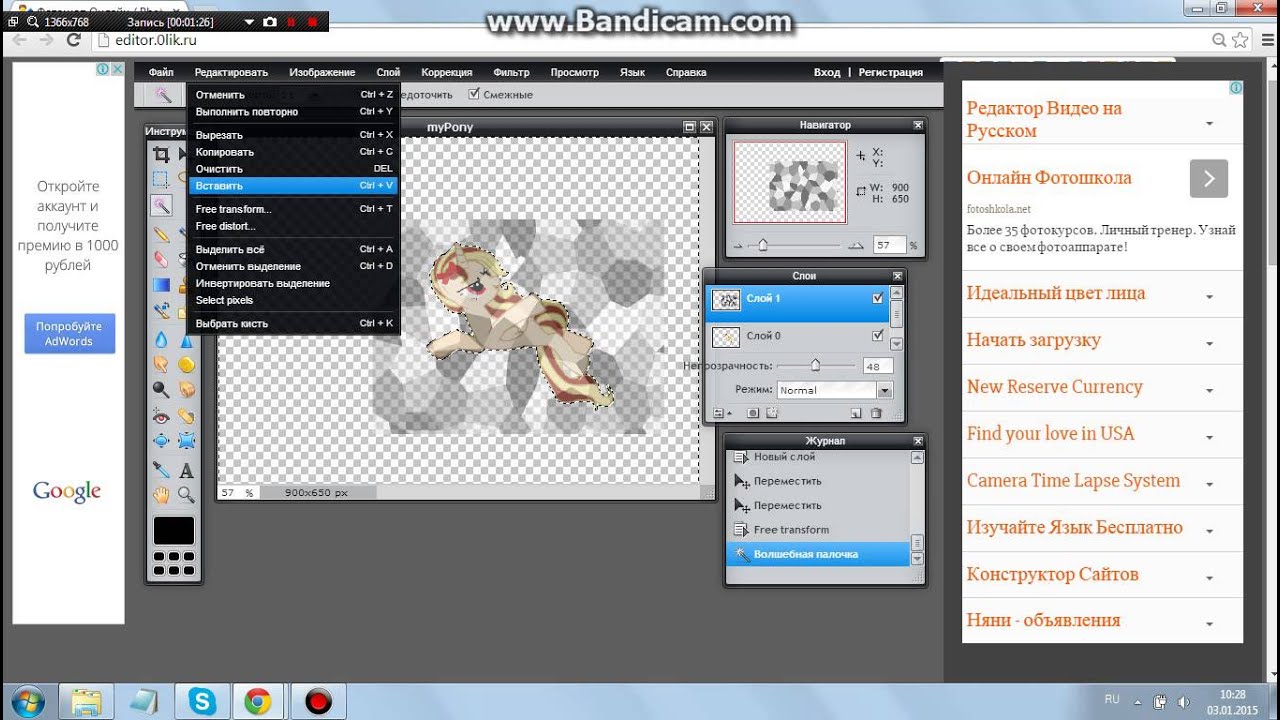Click the browser address bar editor.0lik.ru
The width and height of the screenshot is (1280, 720).
650,40
